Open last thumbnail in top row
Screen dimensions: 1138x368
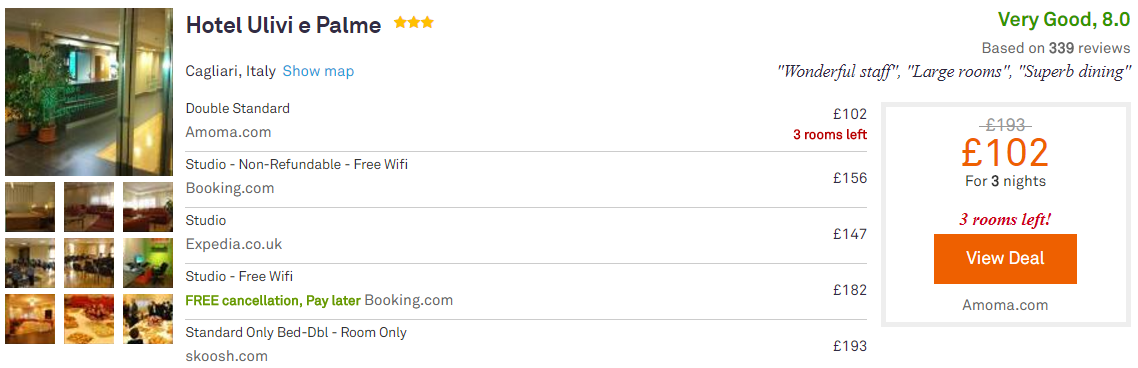[148, 207]
